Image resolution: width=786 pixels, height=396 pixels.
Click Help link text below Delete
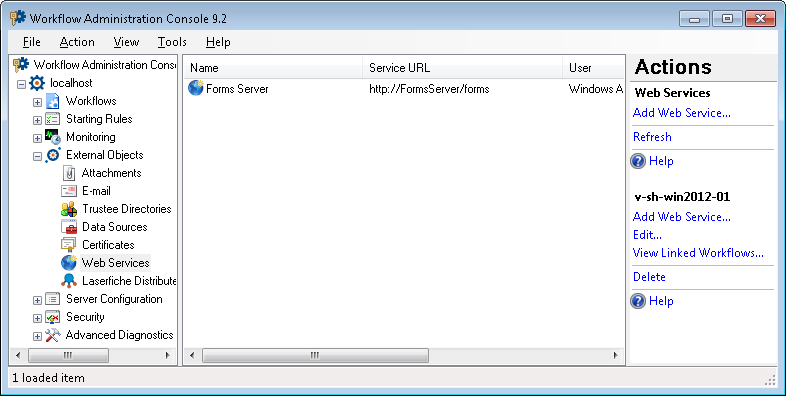pos(661,301)
